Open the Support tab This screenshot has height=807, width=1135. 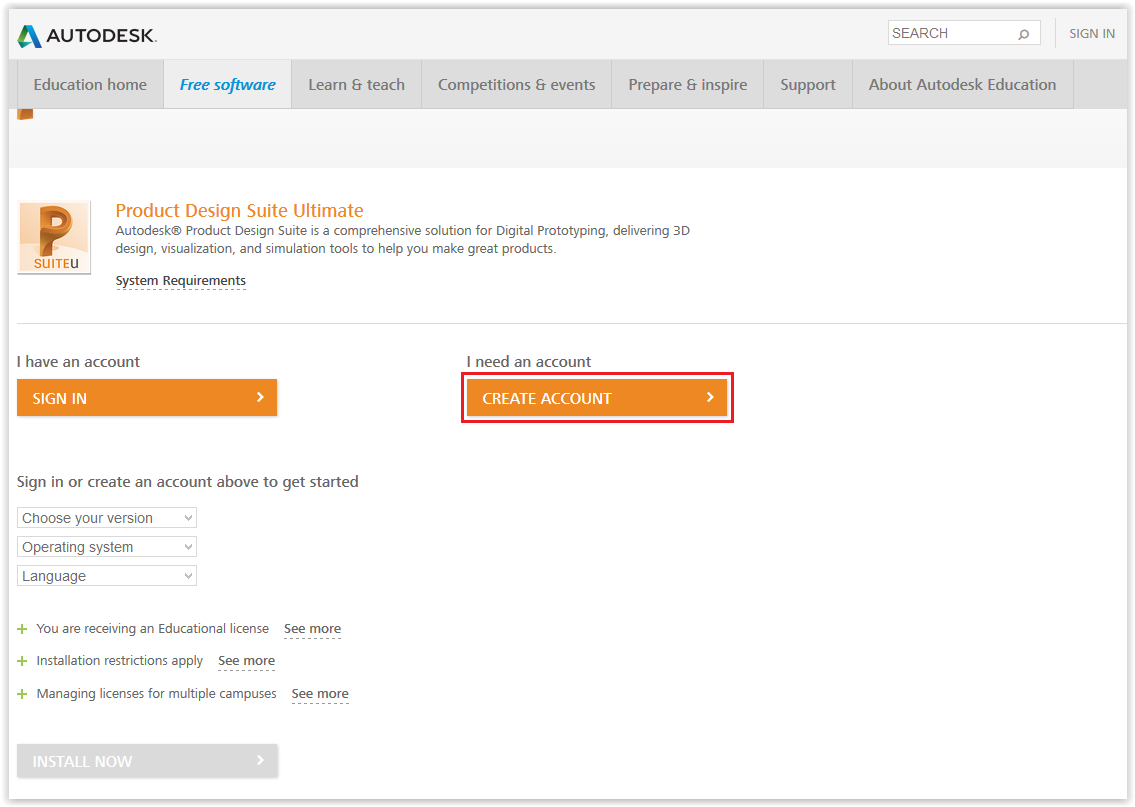[808, 85]
